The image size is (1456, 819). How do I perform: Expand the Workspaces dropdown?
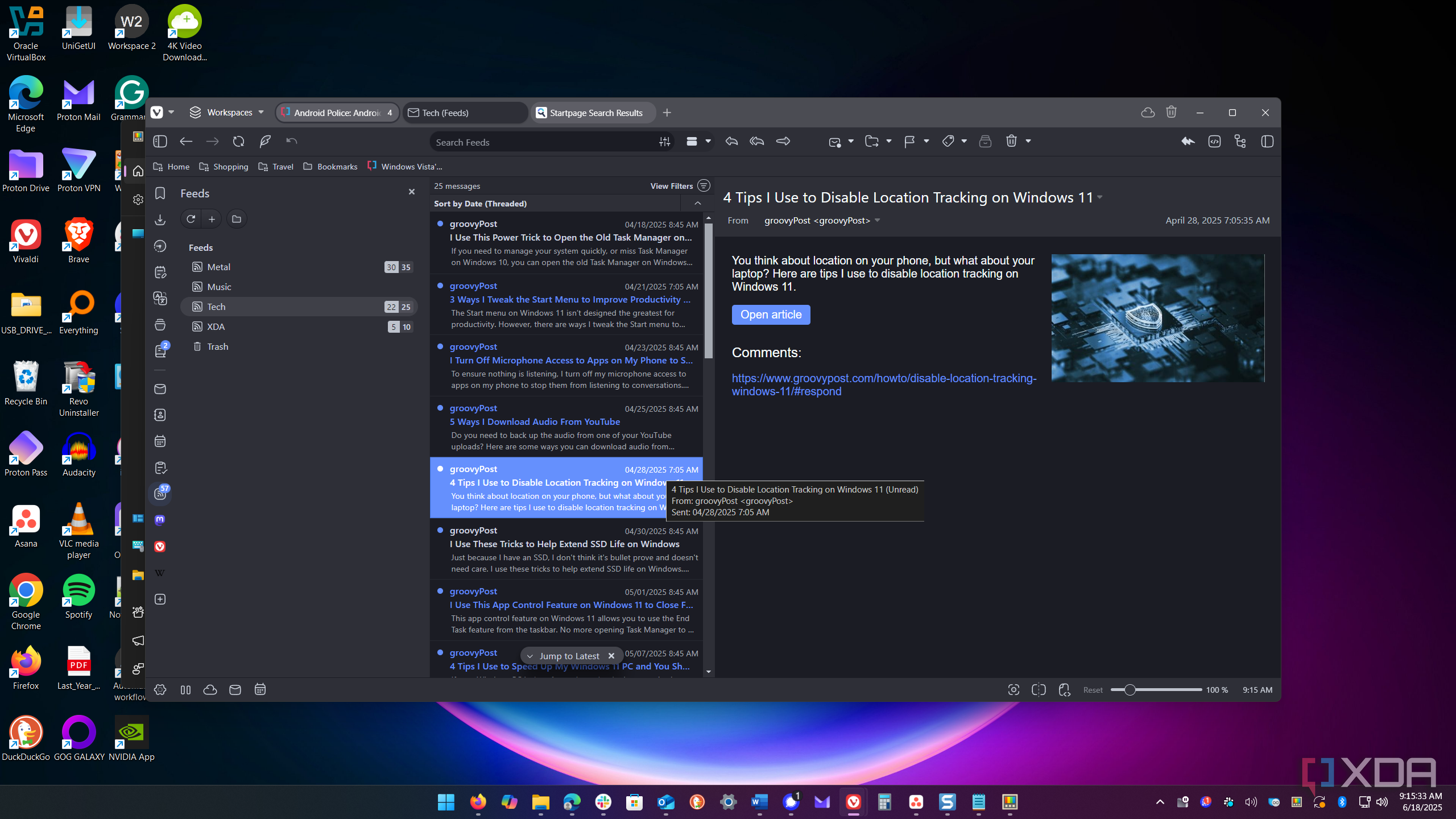(x=227, y=113)
